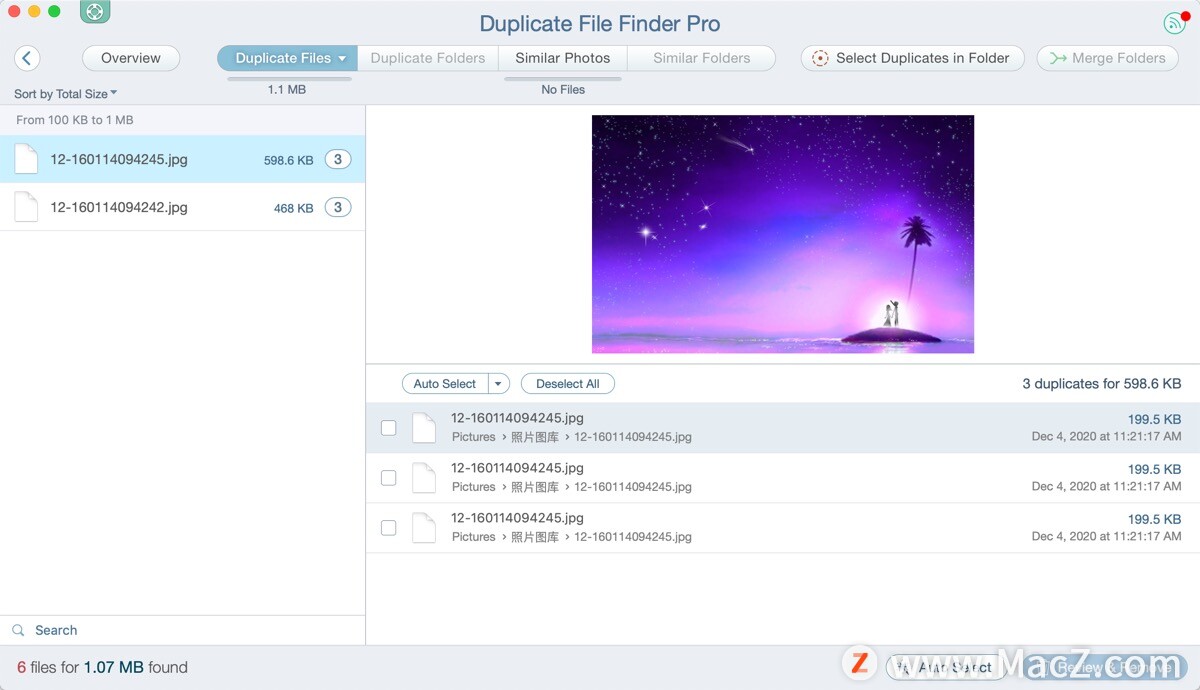
Task: Click the bottom Auto Select button
Action: (947, 667)
